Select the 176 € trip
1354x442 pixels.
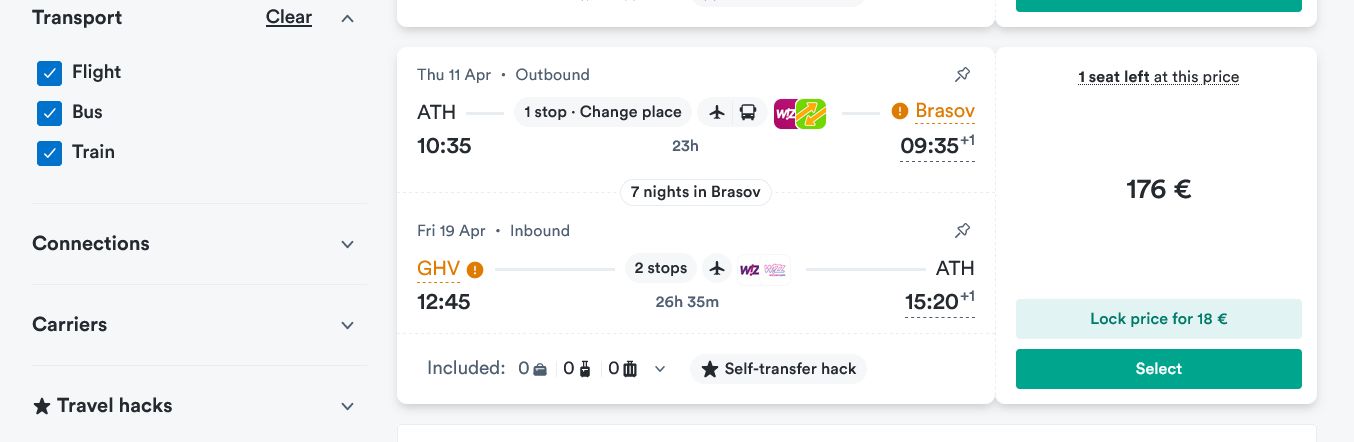(1159, 369)
